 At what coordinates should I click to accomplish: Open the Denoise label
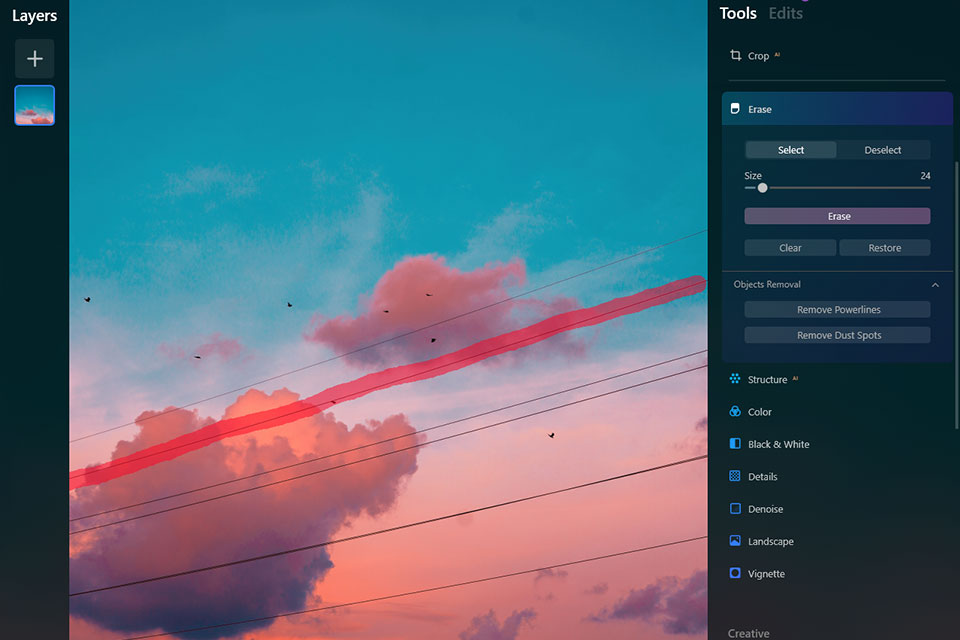point(765,510)
